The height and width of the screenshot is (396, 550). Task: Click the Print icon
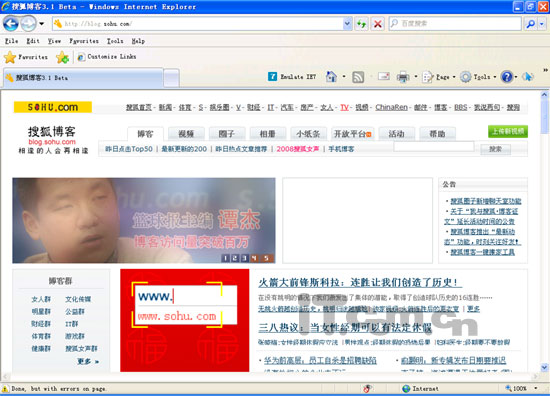(403, 77)
